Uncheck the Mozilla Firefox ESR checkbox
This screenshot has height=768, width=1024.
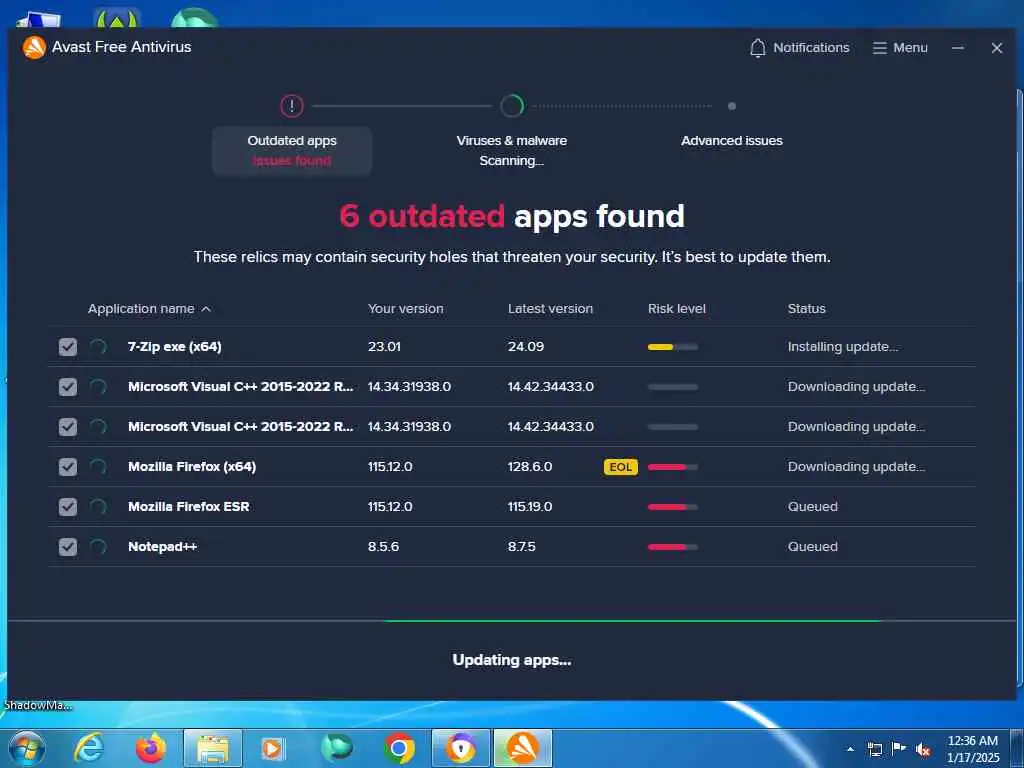pos(68,507)
